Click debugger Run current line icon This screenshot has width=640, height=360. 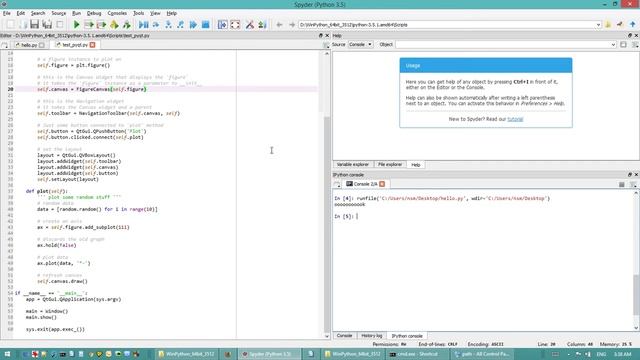pyautogui.click(x=156, y=24)
